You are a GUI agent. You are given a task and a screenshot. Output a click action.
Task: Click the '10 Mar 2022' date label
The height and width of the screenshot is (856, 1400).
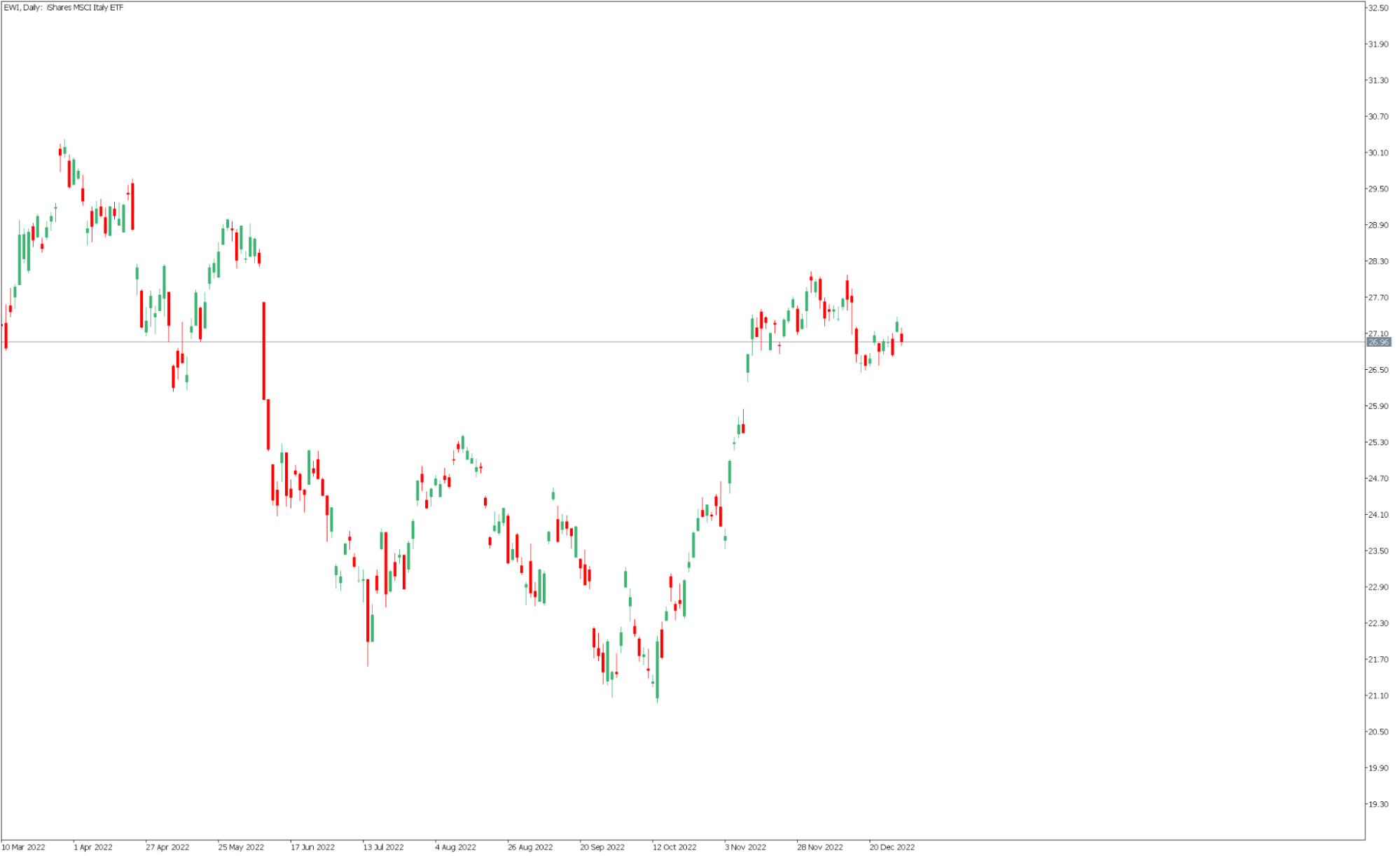click(x=23, y=848)
